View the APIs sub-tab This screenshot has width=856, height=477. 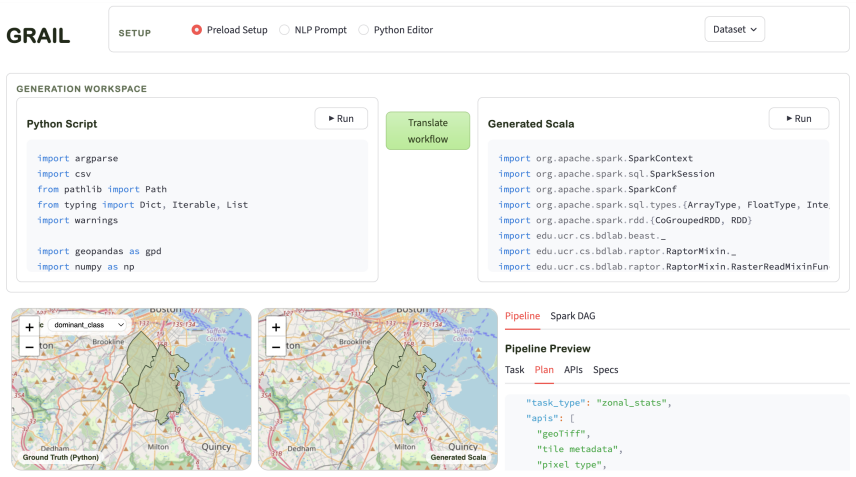click(573, 369)
